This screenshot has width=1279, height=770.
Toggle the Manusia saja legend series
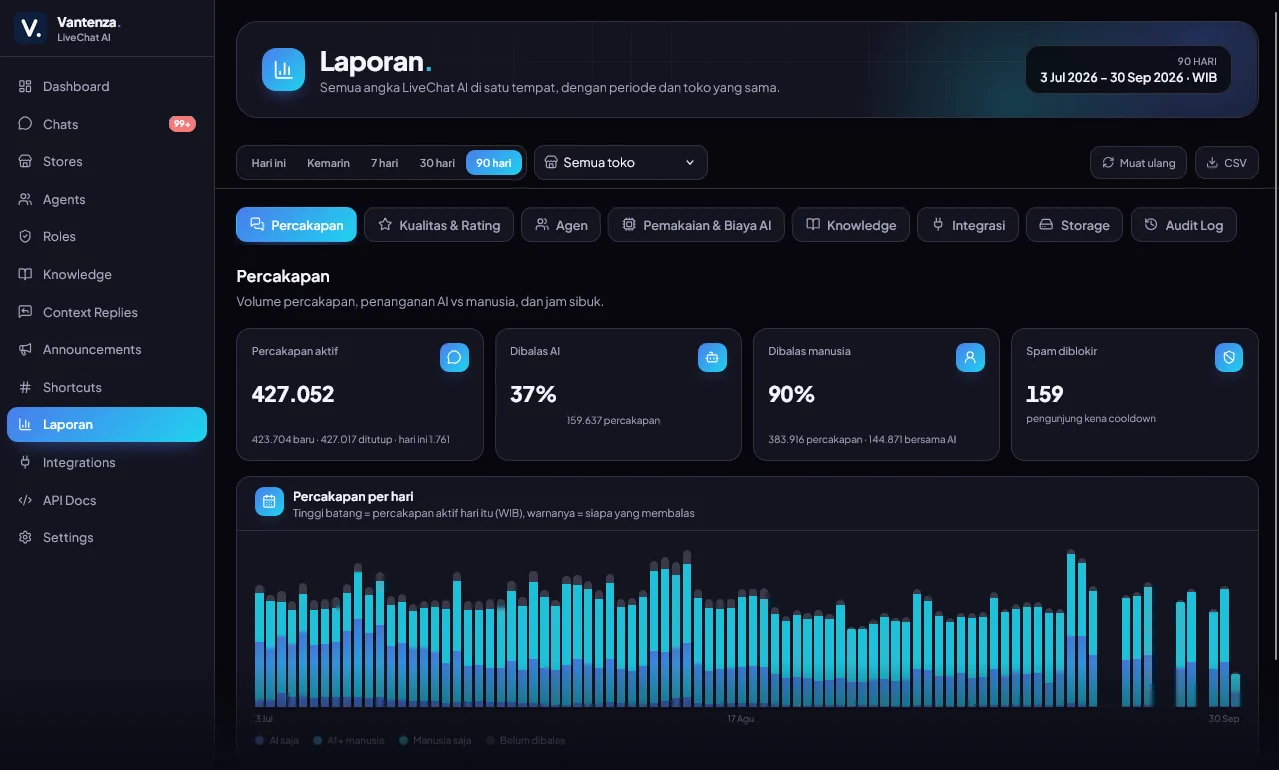(435, 741)
